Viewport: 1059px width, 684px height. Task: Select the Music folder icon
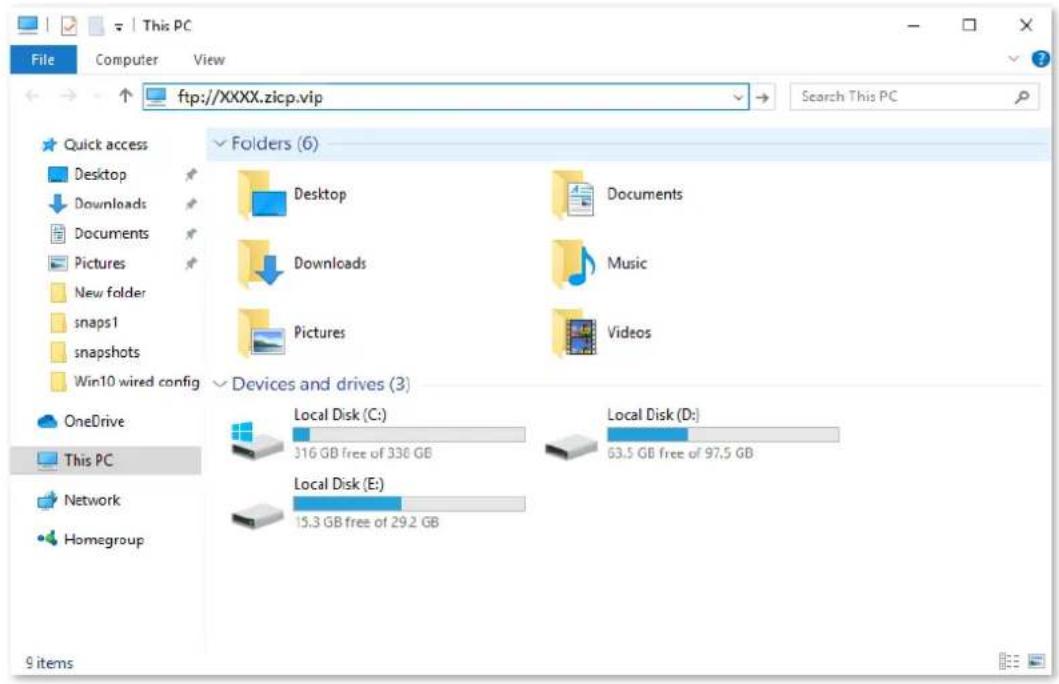point(573,264)
